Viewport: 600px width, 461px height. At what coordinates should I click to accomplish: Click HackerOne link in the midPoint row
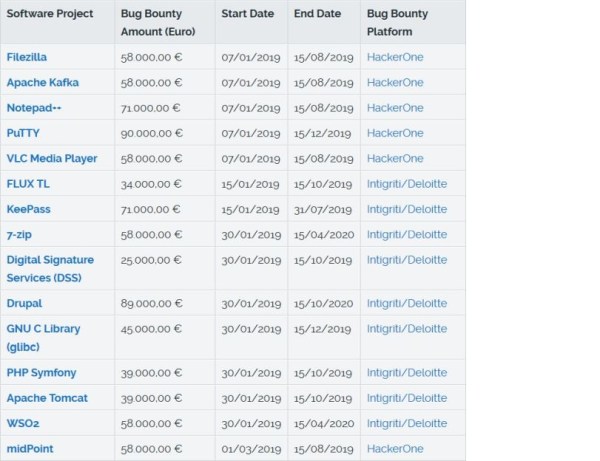[394, 449]
